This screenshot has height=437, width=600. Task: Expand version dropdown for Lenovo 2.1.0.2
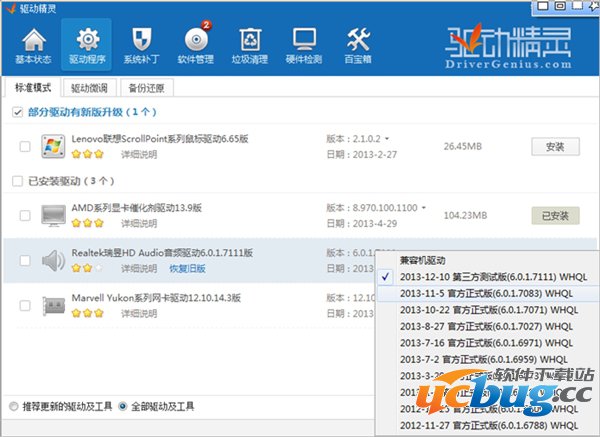(387, 139)
